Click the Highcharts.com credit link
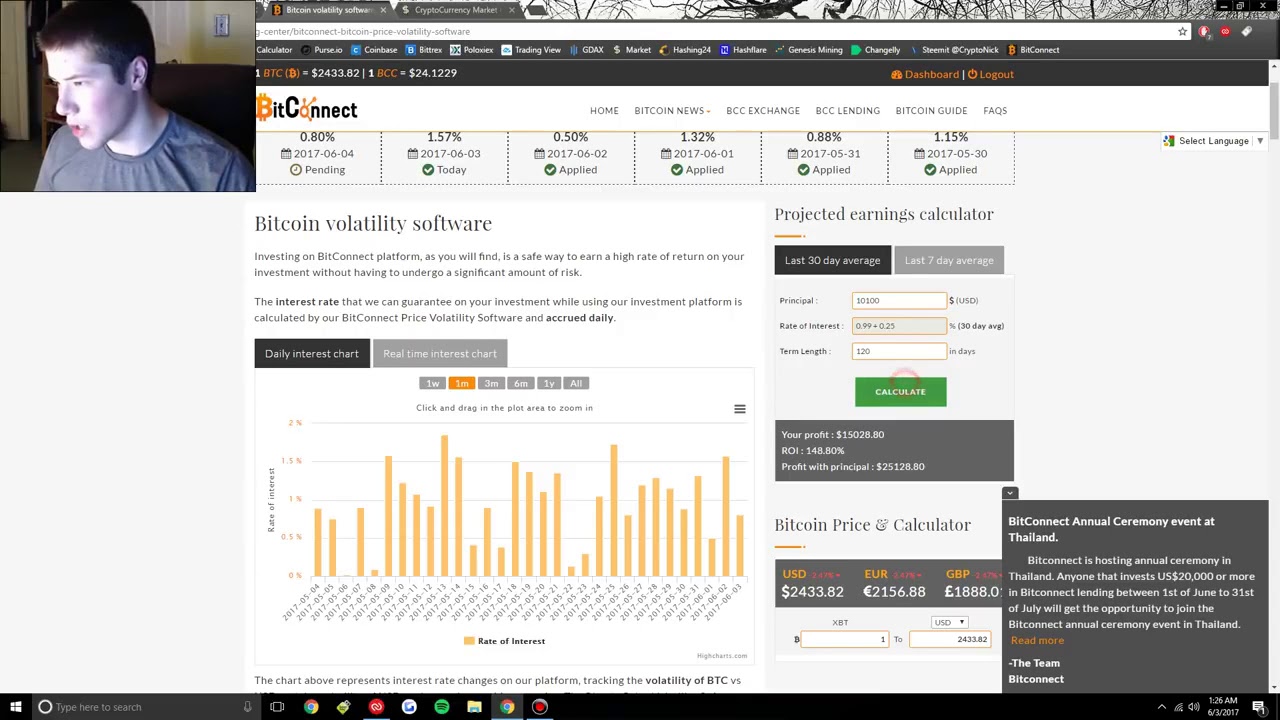The image size is (1280, 720). [x=722, y=656]
